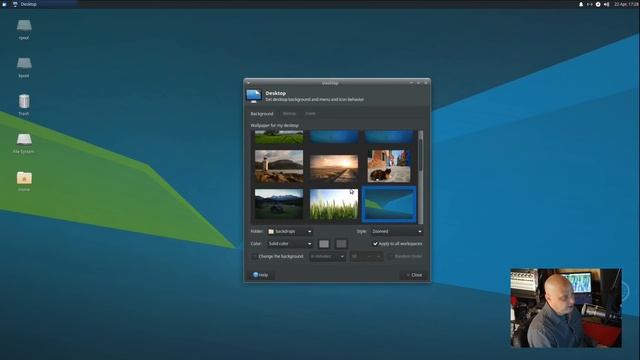Open the applications menu icon in panel
Viewport: 640px width, 360px height.
click(4, 4)
